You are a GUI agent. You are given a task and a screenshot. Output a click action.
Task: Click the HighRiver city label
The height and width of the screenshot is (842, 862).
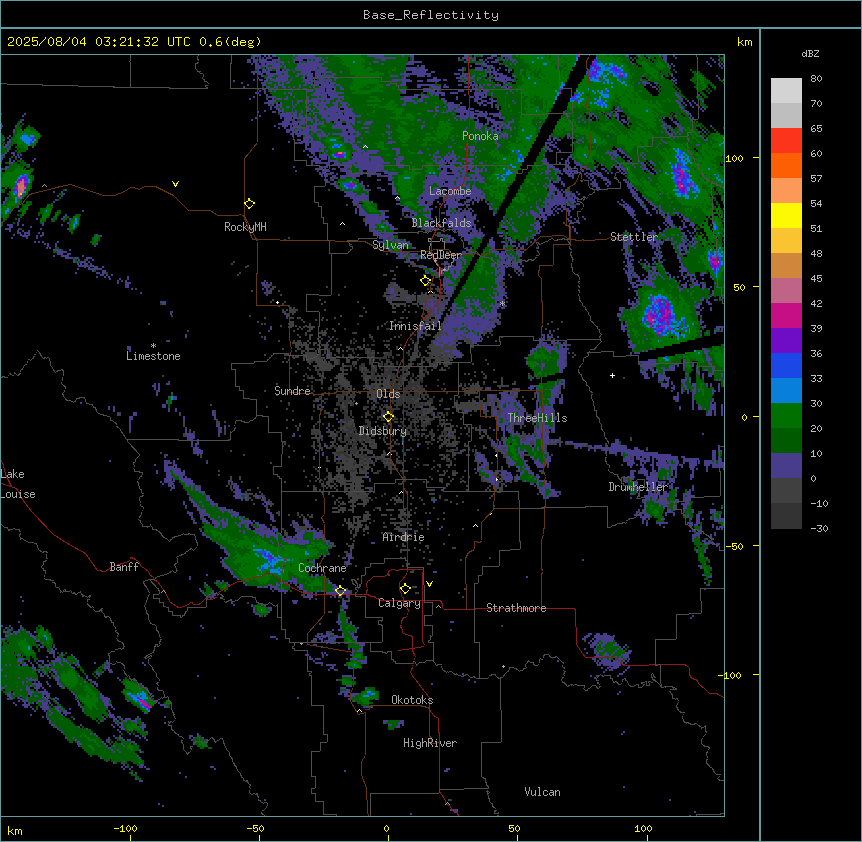point(430,743)
